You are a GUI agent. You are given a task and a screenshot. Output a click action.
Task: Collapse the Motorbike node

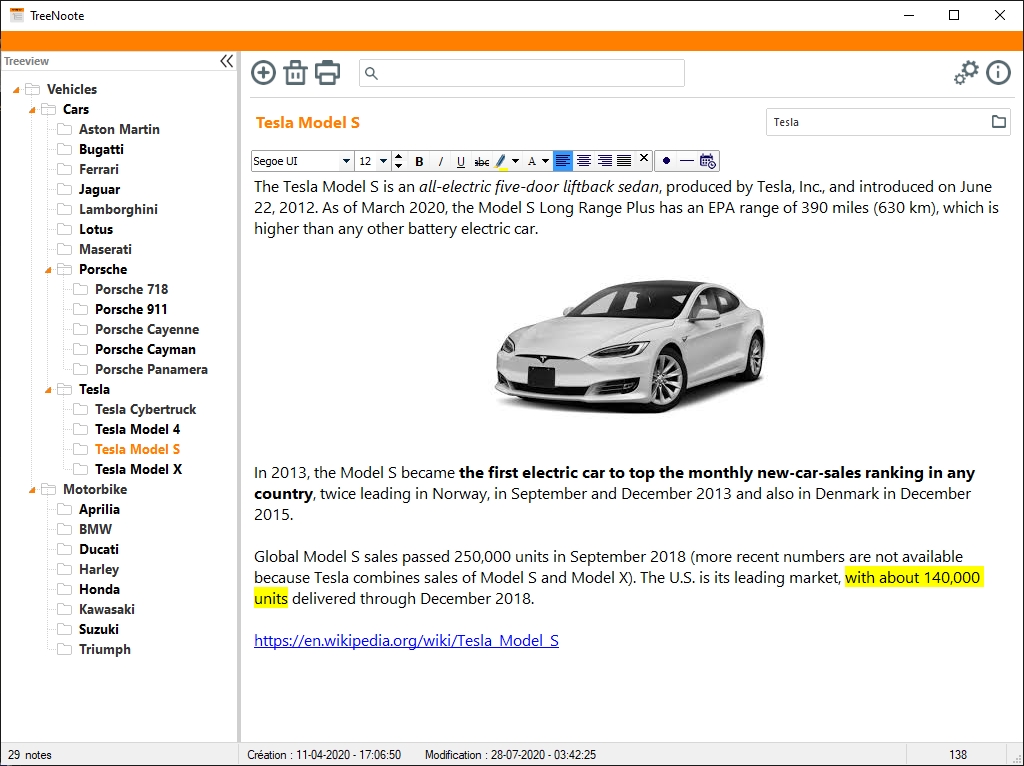click(x=31, y=490)
